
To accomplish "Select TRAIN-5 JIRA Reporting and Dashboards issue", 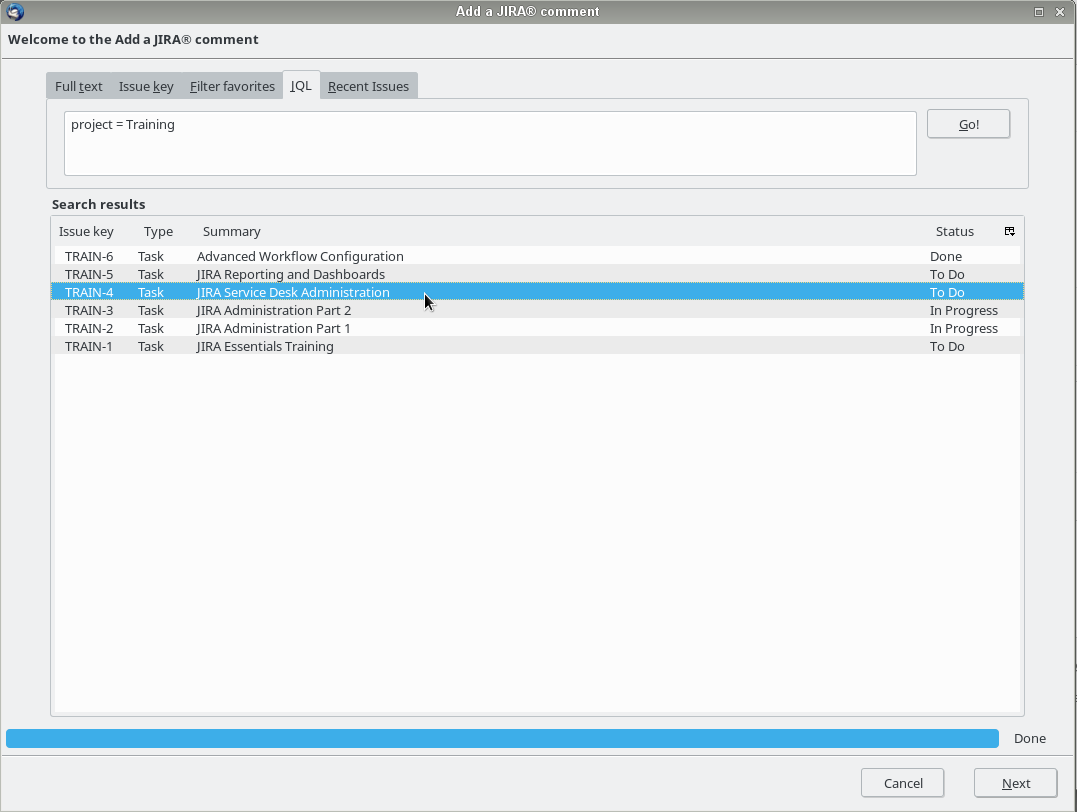I will (290, 274).
